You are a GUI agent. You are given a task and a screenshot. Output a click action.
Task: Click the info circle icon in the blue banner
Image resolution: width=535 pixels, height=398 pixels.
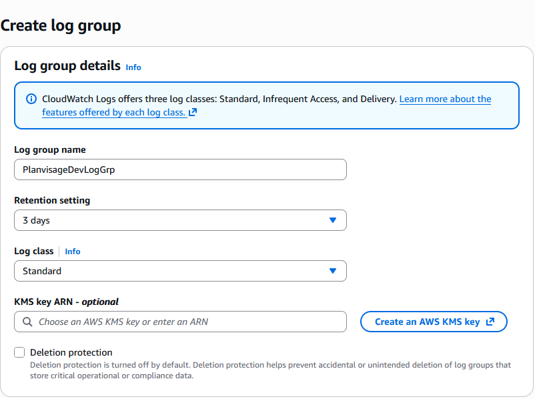tap(31, 99)
